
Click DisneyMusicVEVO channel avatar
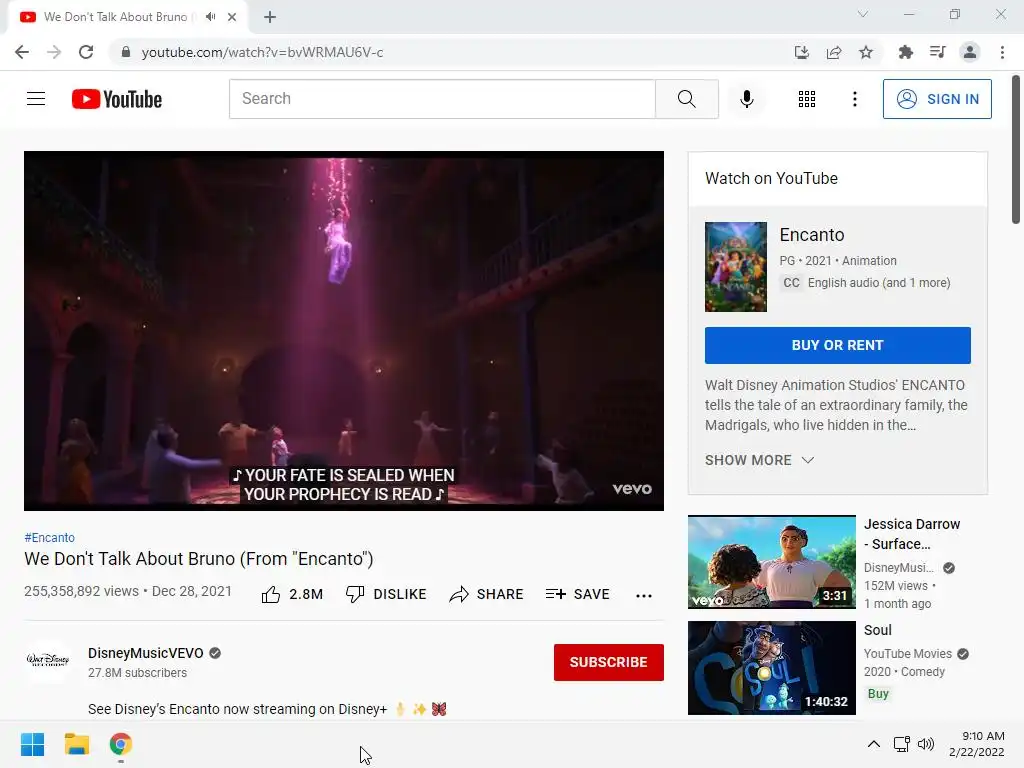pos(48,661)
